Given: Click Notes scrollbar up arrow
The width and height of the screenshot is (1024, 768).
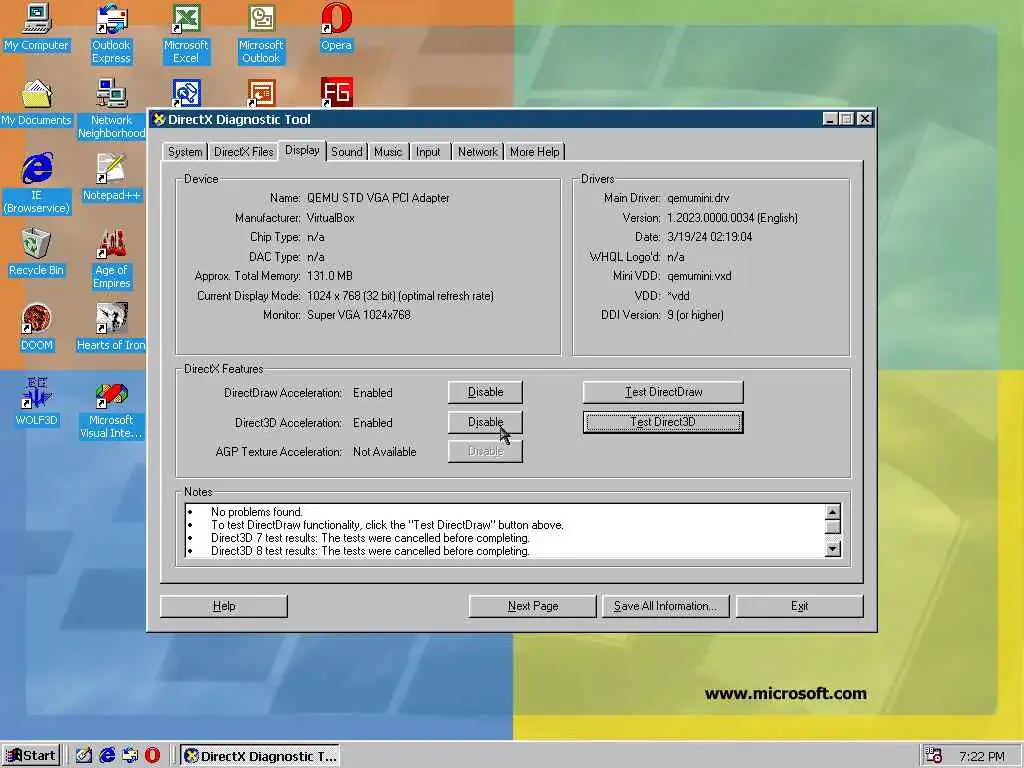Looking at the screenshot, I should click(x=832, y=512).
